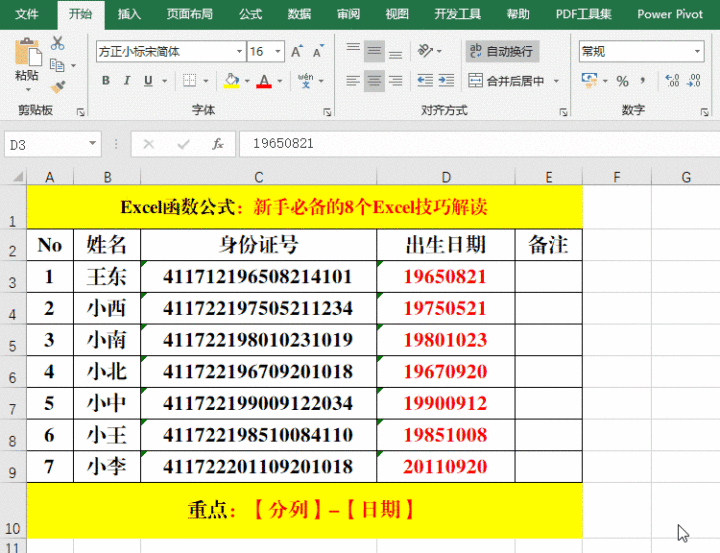
Task: Click the Cut scissors icon
Action: 58,44
